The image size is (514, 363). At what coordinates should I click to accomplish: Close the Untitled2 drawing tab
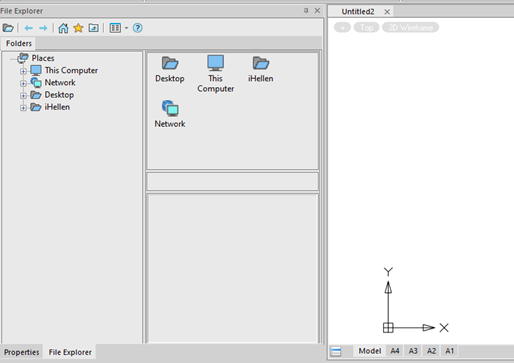click(x=387, y=12)
